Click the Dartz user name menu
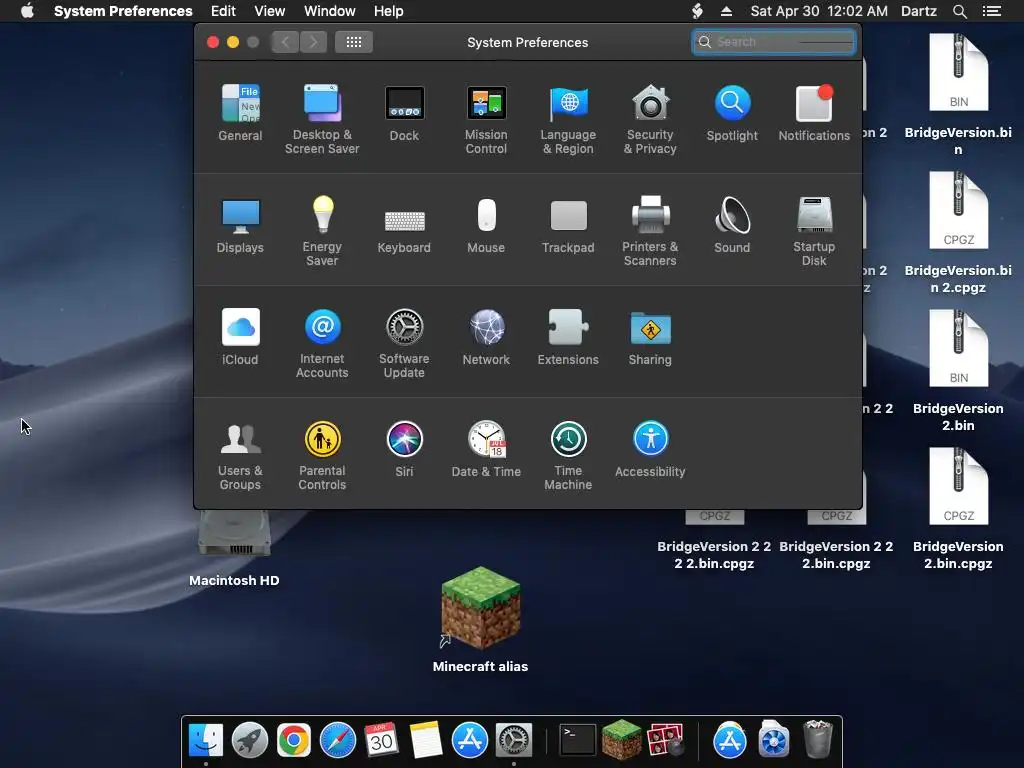1024x768 pixels. point(919,11)
